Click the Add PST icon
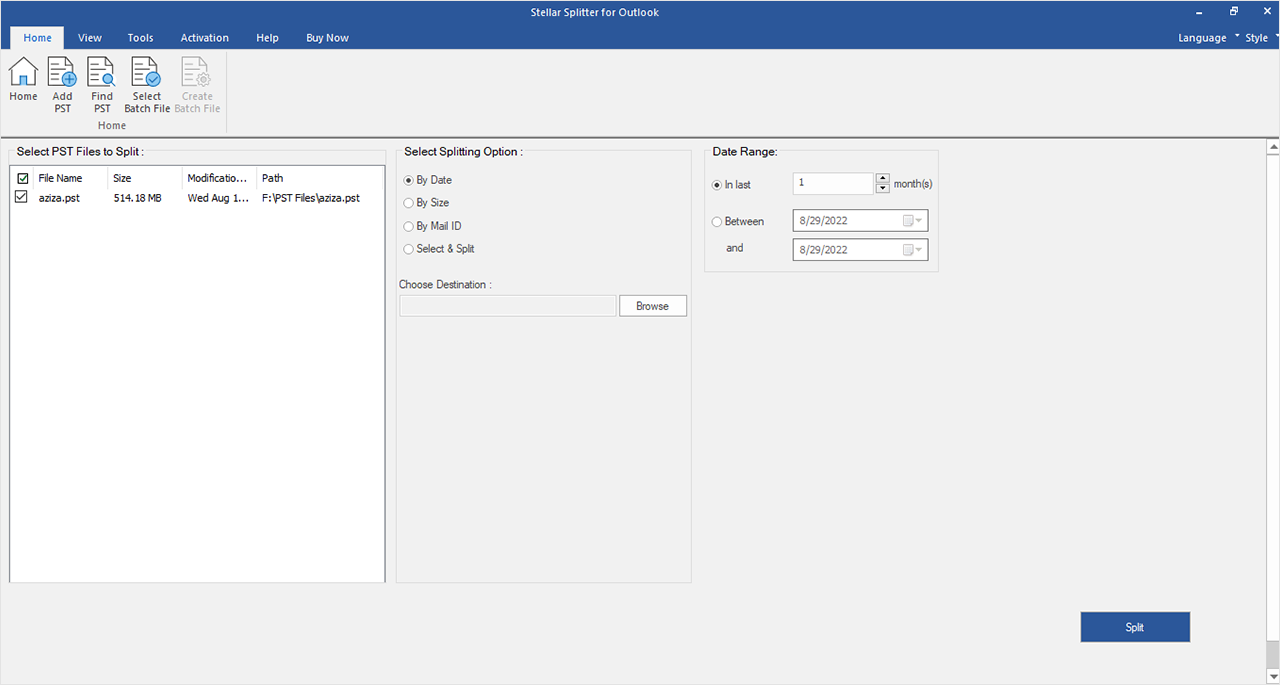Image resolution: width=1280 pixels, height=685 pixels. coord(63,85)
